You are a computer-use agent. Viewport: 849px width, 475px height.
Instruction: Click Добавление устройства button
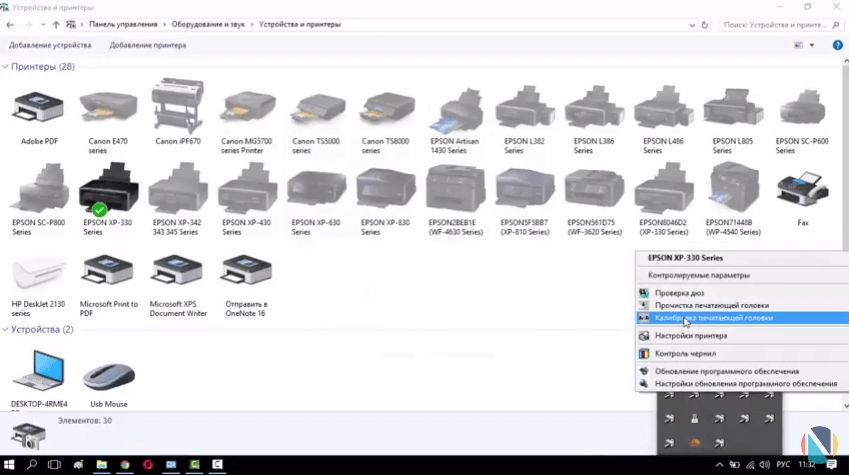tap(50, 45)
